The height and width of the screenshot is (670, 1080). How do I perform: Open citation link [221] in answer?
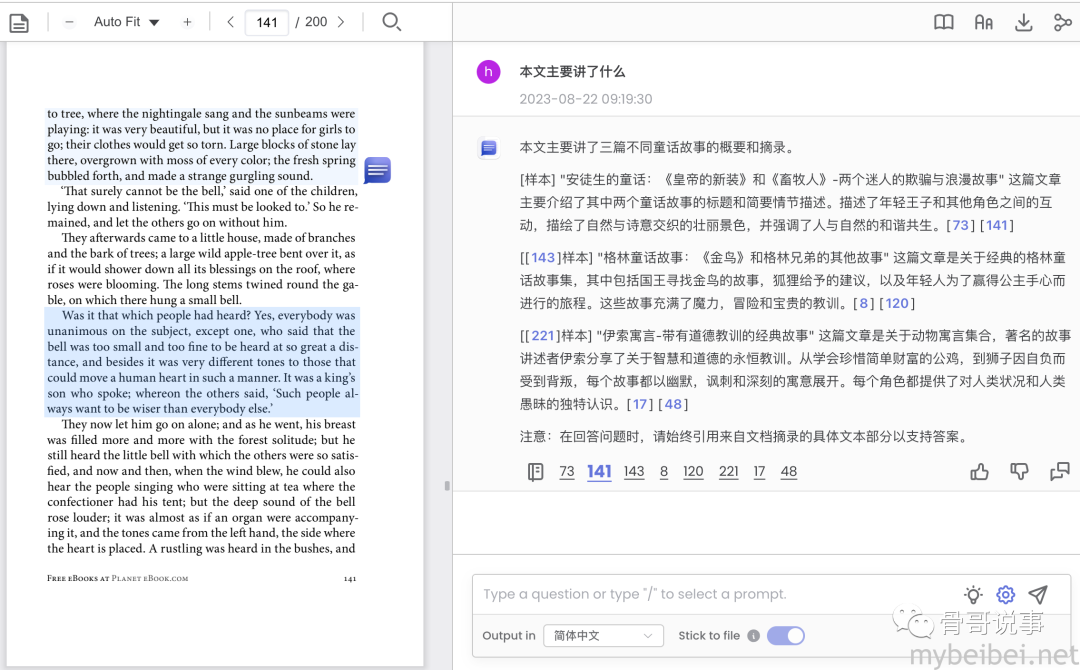(543, 335)
